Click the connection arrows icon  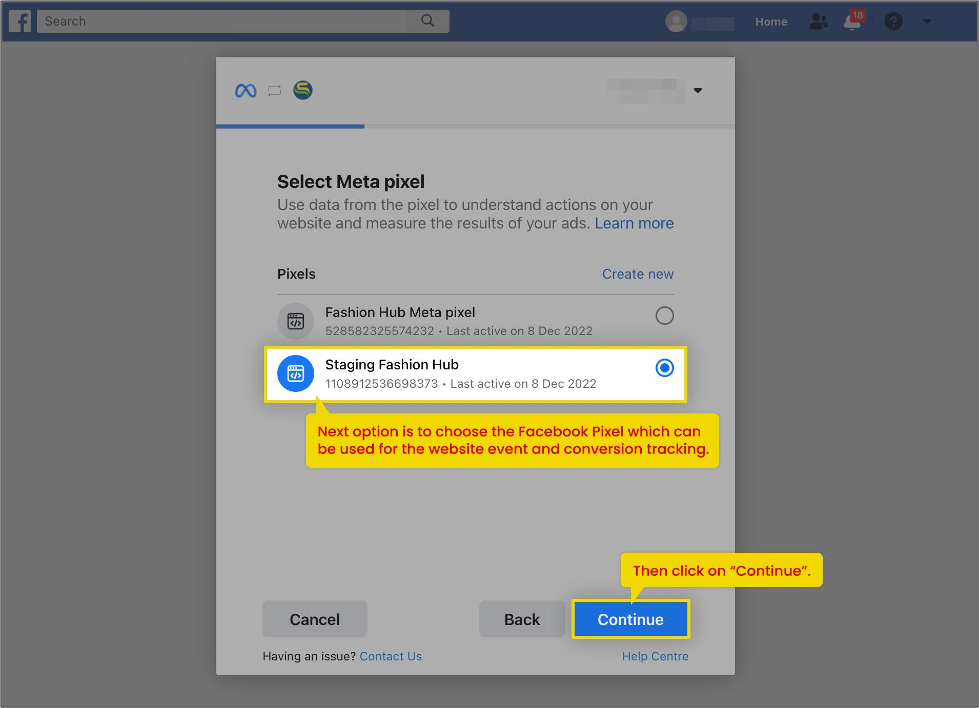(x=274, y=91)
